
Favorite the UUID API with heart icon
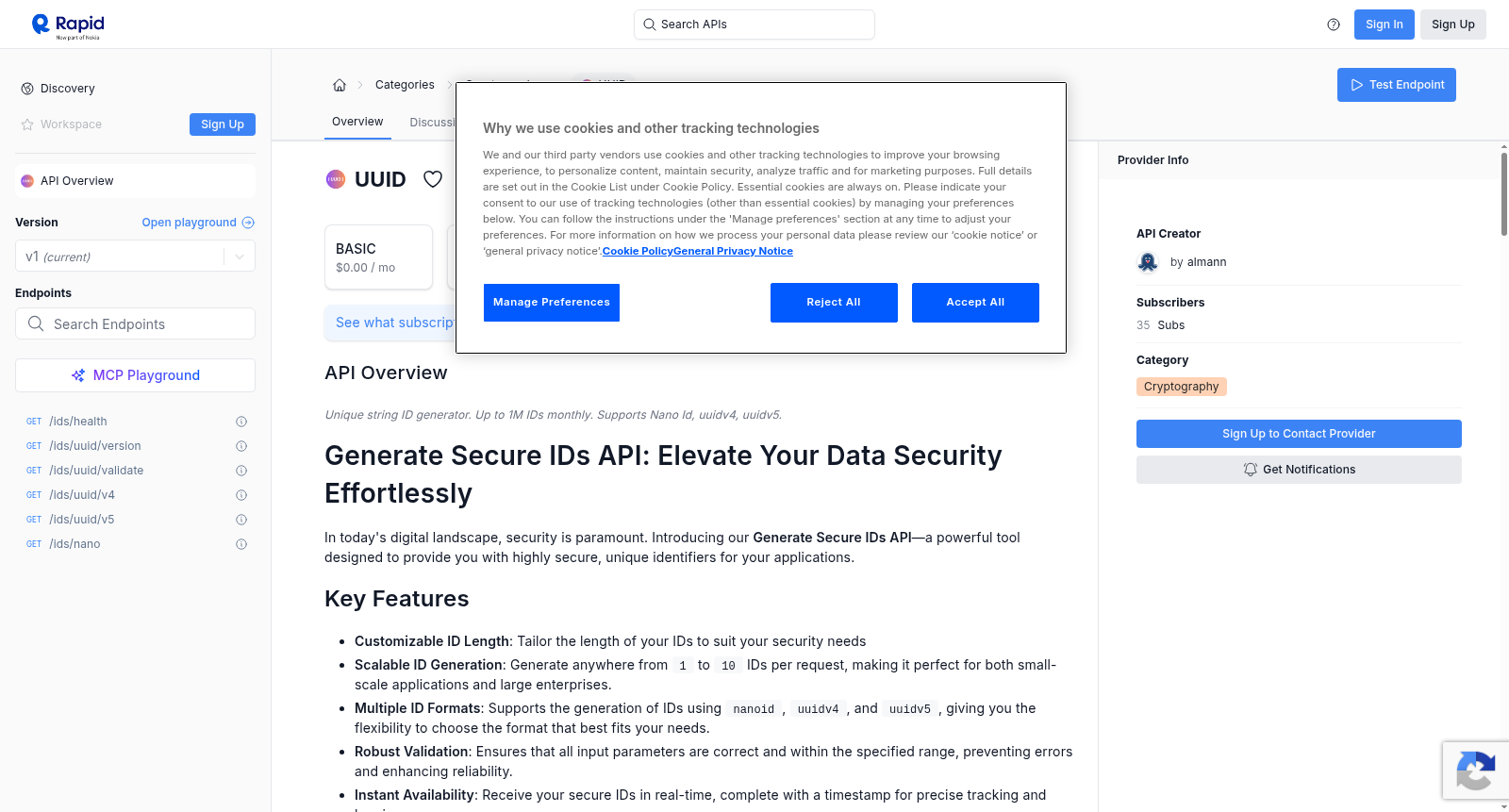click(433, 179)
